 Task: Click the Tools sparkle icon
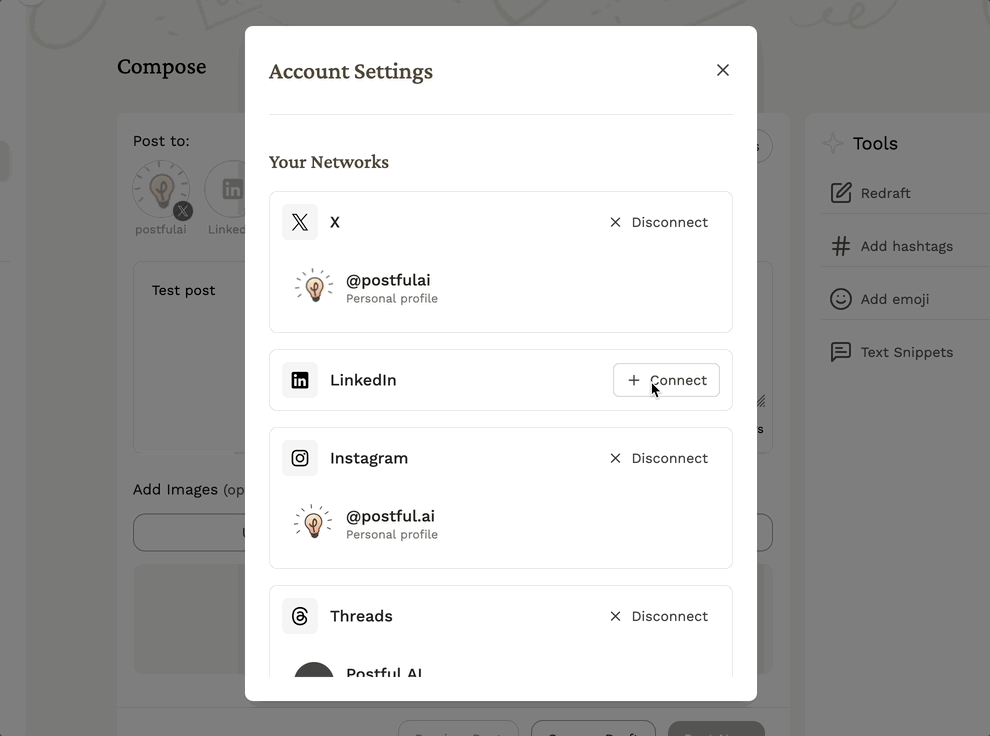(832, 143)
